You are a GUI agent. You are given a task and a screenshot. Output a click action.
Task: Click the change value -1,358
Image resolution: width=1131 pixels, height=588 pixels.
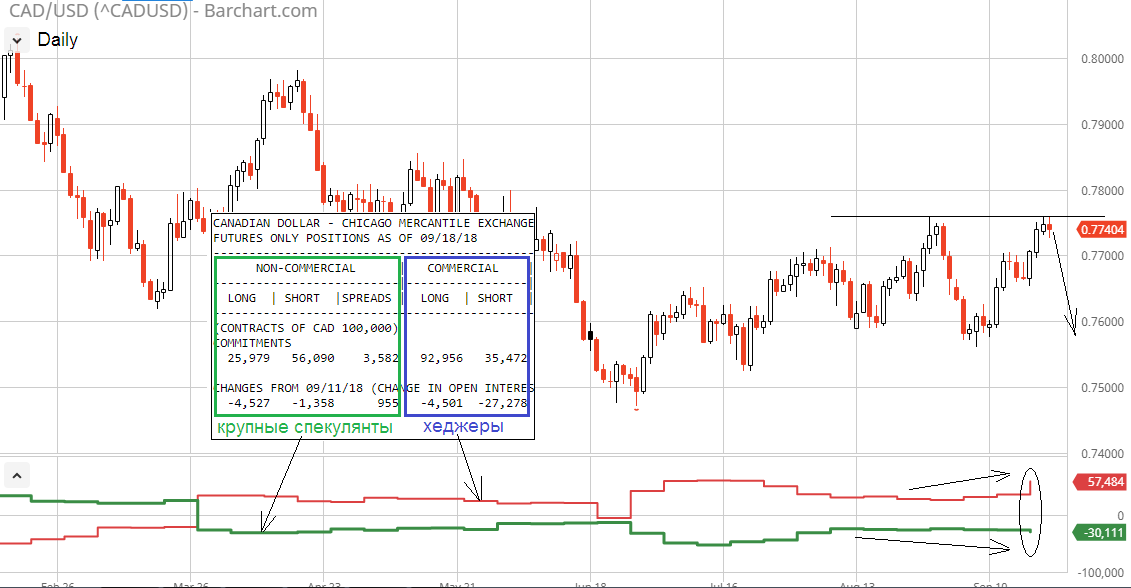coord(312,403)
